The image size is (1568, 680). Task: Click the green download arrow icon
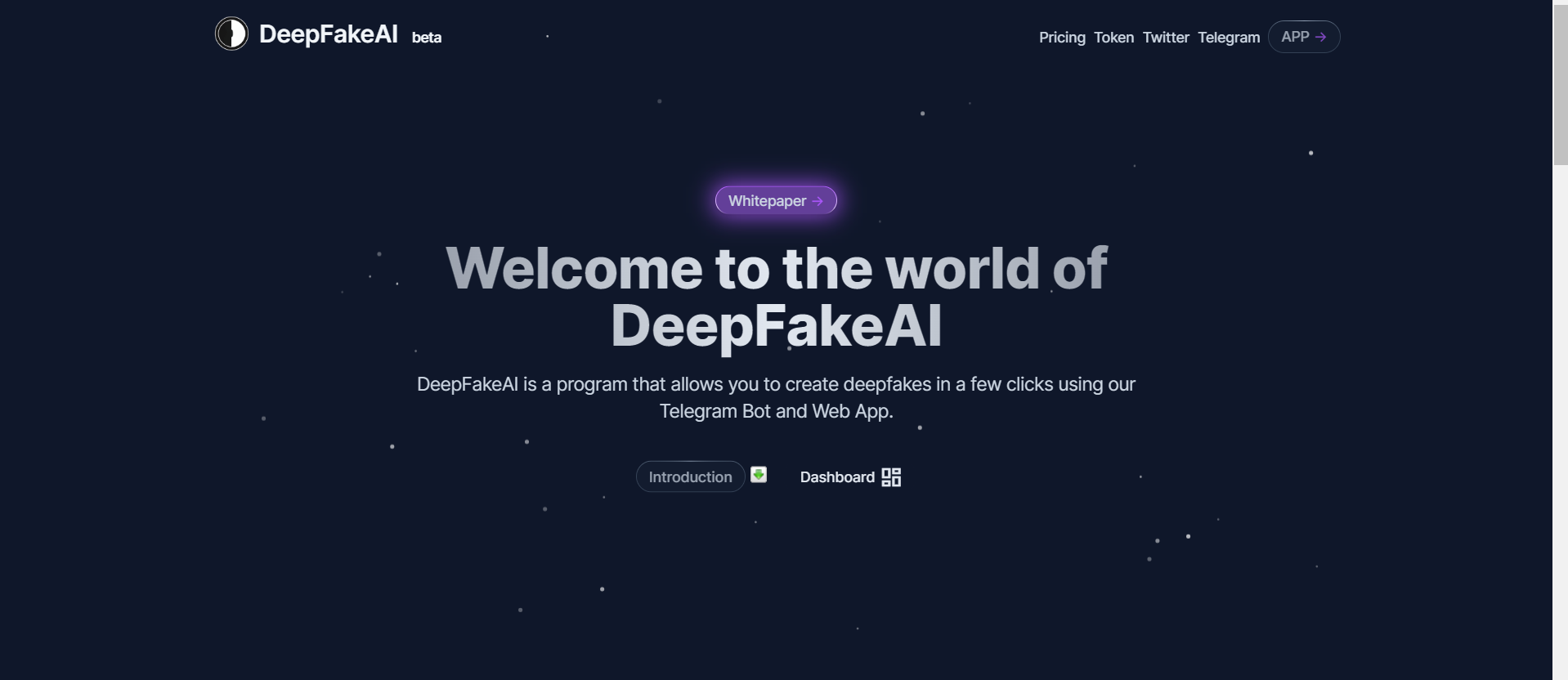759,475
